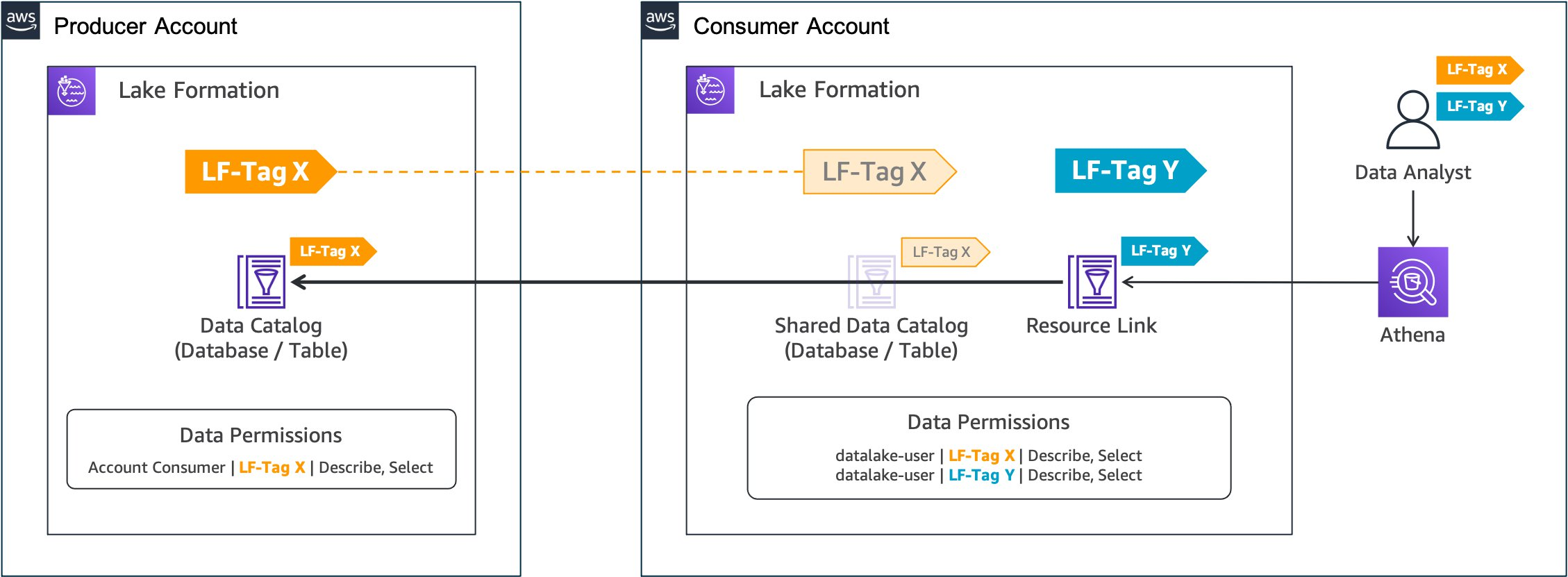Click the "Athena" label
This screenshot has height=577, width=1568.
point(1412,335)
